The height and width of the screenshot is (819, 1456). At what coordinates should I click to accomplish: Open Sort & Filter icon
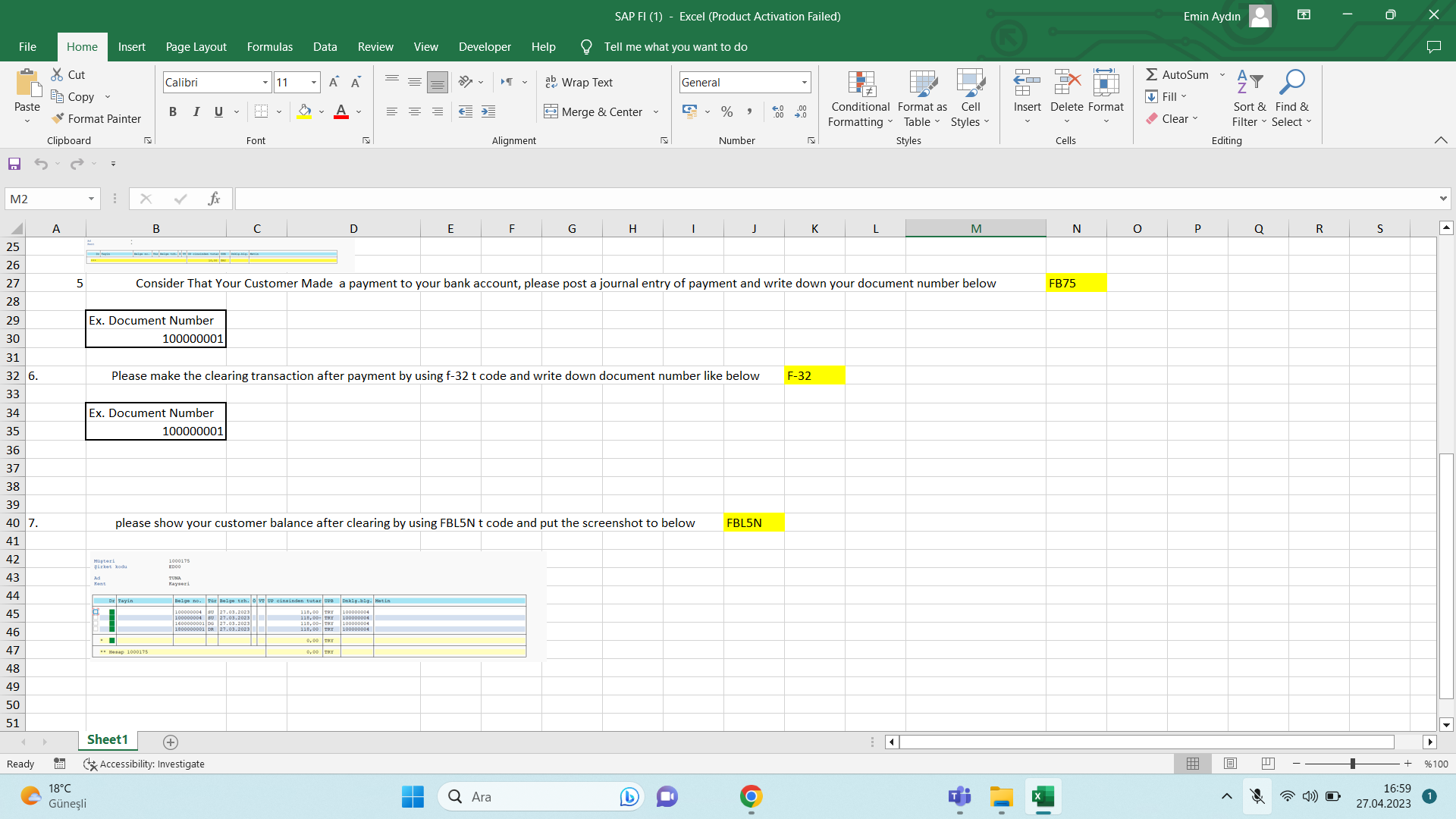tap(1249, 83)
